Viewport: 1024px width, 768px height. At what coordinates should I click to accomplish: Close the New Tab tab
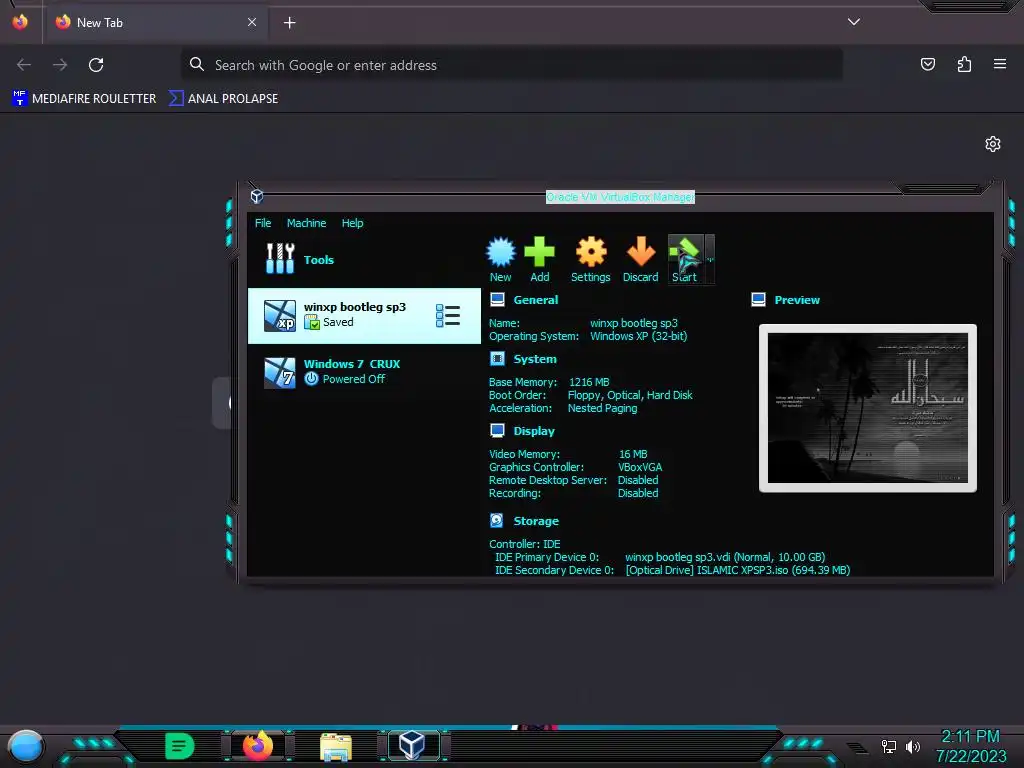252,22
